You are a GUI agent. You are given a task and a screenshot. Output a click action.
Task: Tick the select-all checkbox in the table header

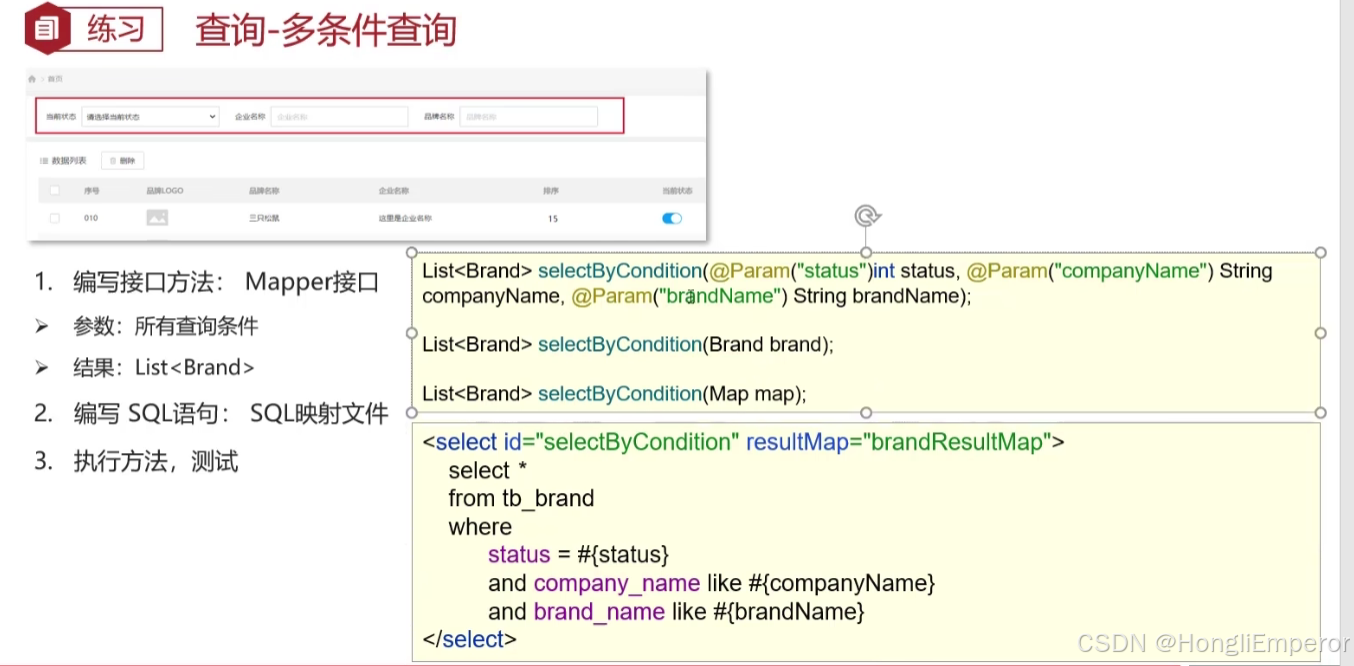coord(55,190)
